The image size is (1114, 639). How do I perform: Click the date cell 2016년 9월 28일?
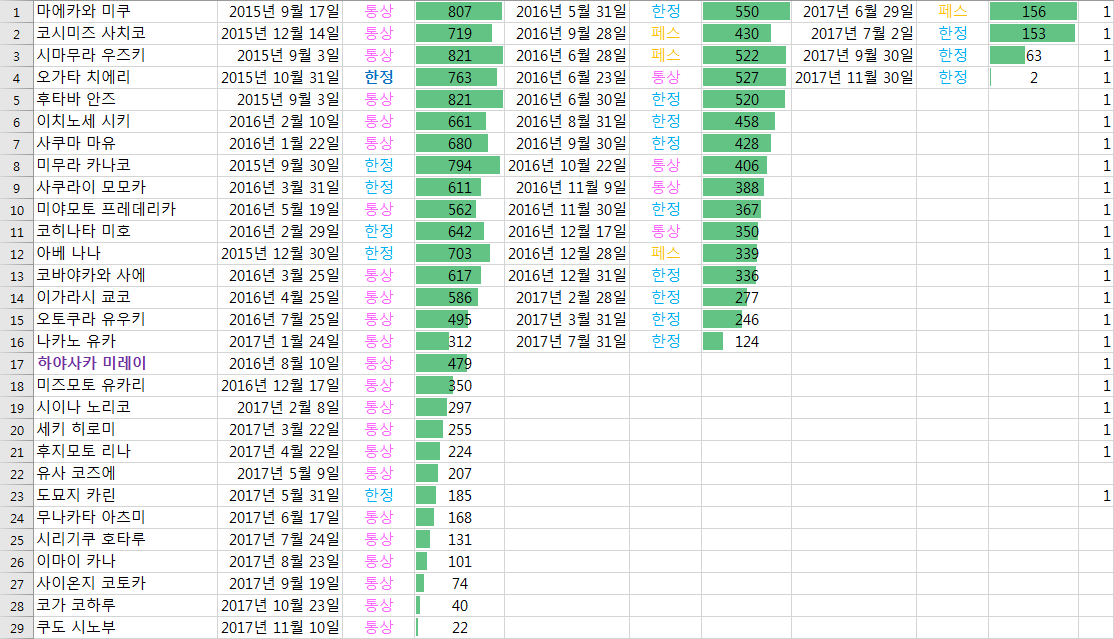tap(567, 33)
